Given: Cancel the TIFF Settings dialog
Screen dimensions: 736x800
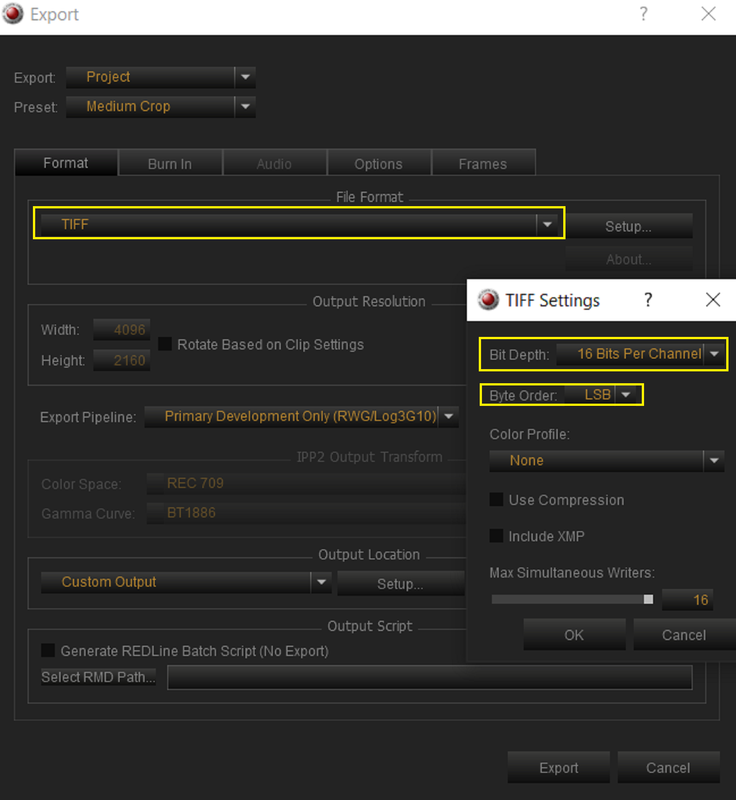Looking at the screenshot, I should point(684,635).
